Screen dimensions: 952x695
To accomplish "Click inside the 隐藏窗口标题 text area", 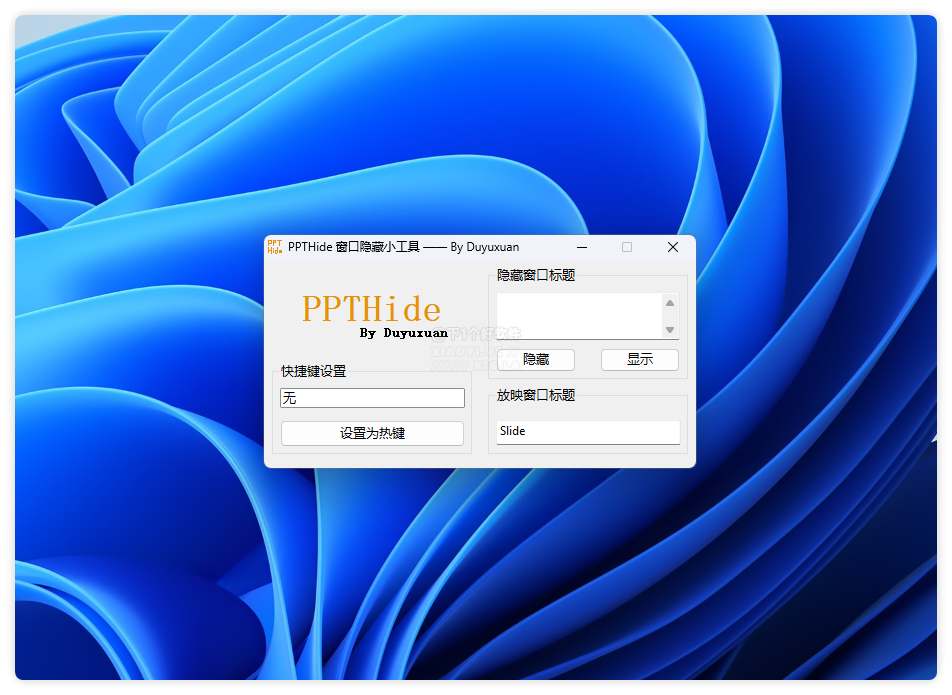I will (x=579, y=316).
